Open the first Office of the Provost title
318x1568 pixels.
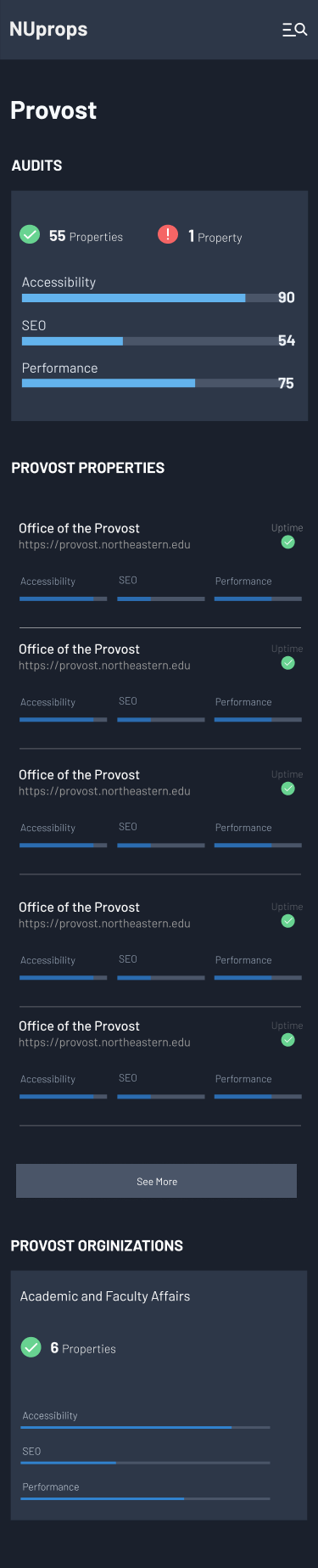coord(80,528)
